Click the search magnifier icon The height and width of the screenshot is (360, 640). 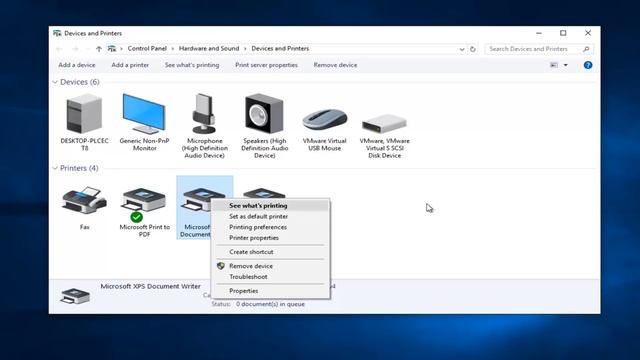coord(586,49)
